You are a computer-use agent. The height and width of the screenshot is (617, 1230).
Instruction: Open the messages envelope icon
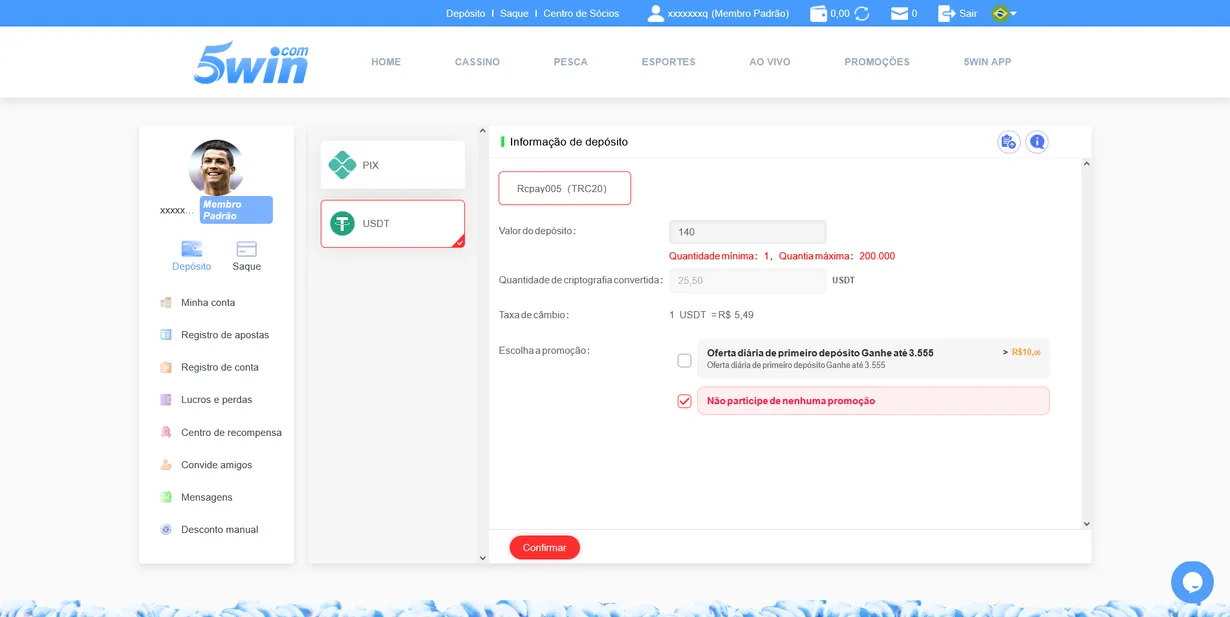click(x=899, y=14)
